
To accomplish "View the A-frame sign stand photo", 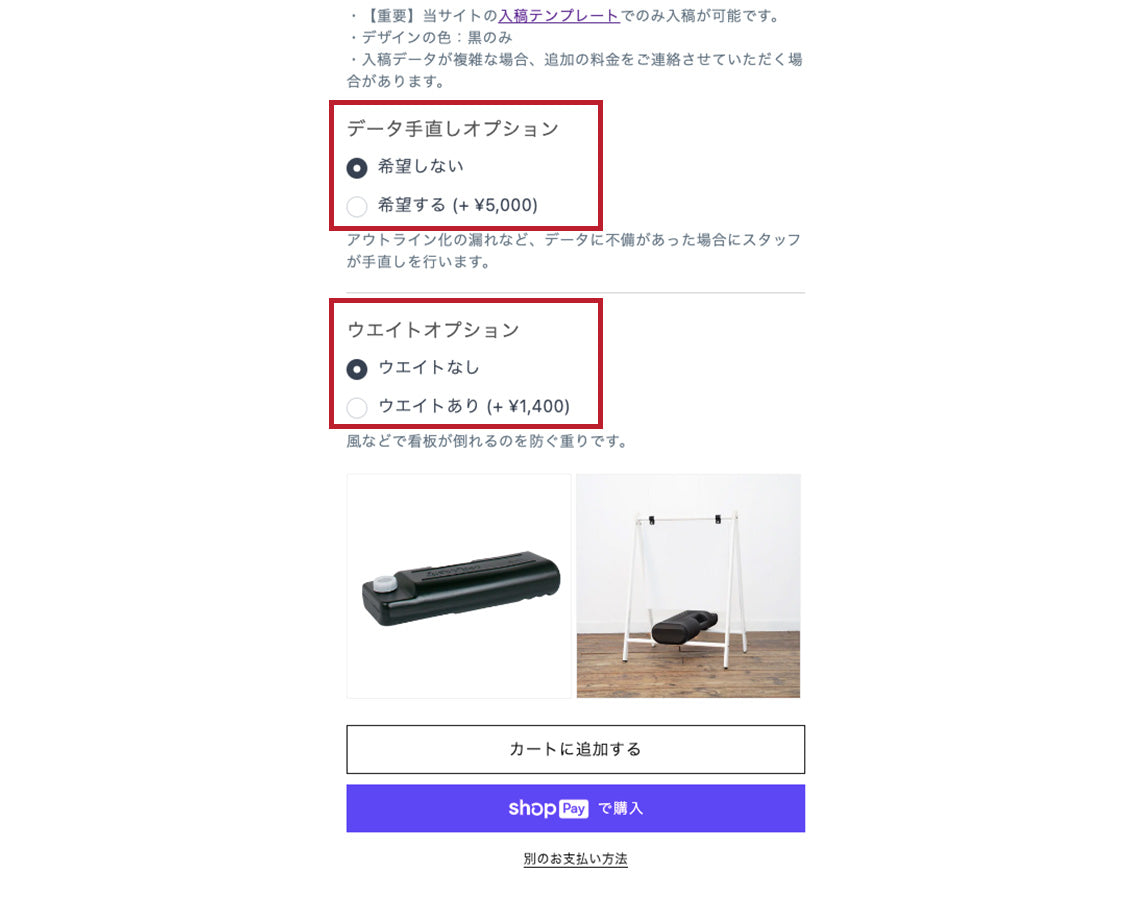I will click(688, 585).
